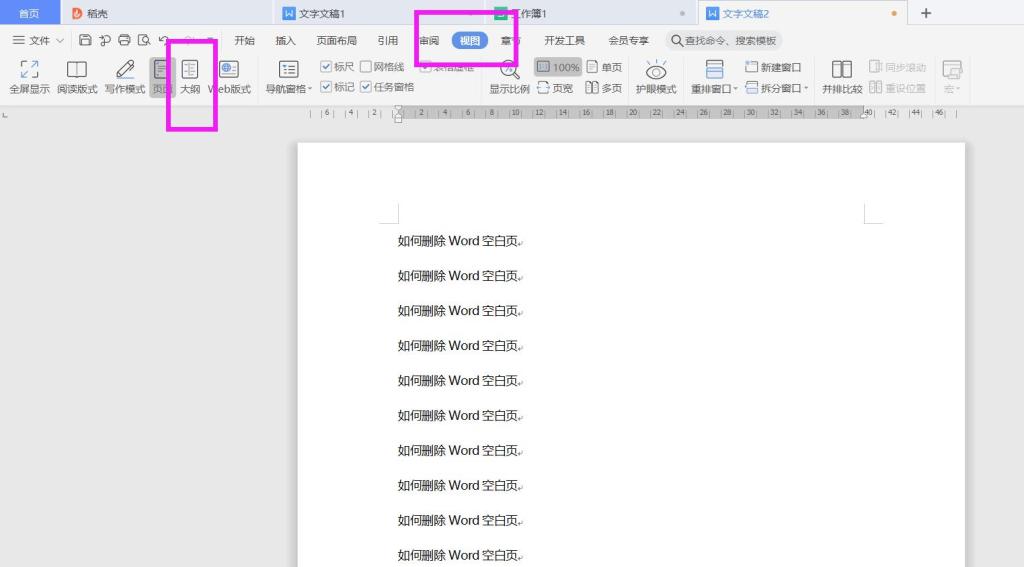
Task: Click the 输出为PDF icon beside save
Action: [x=104, y=40]
